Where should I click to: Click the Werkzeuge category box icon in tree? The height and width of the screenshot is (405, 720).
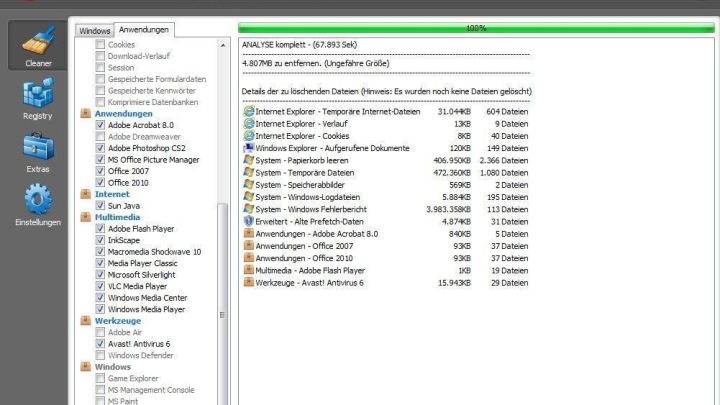coord(85,321)
